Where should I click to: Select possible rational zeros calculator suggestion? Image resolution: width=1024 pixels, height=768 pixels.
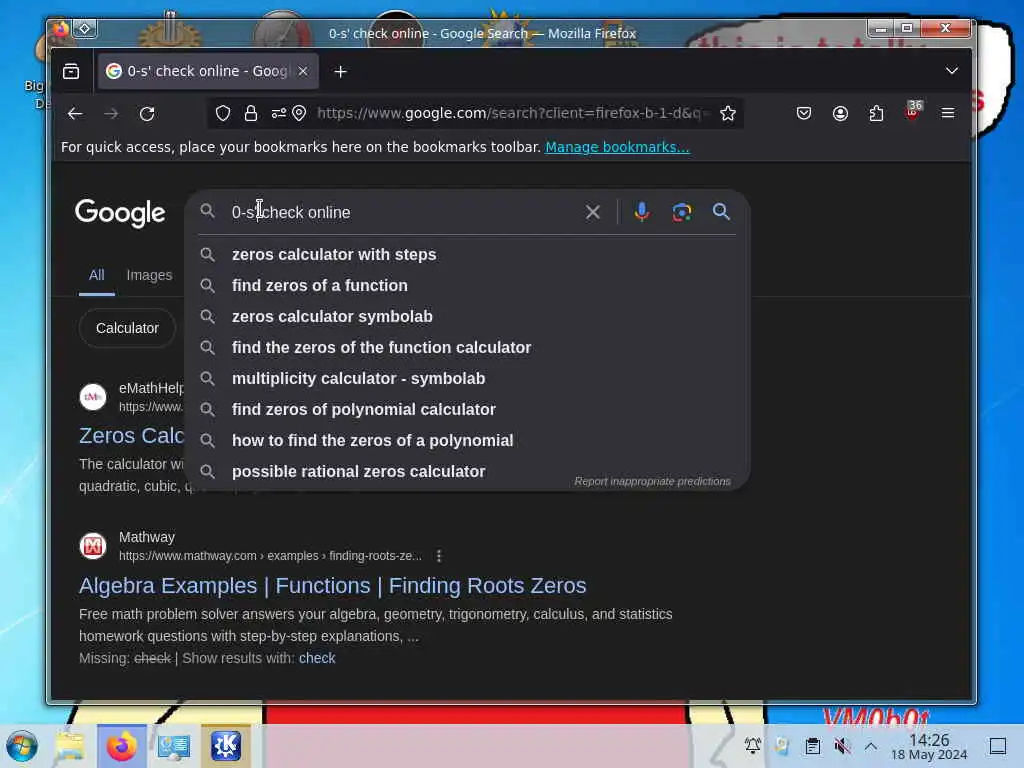(x=467, y=472)
